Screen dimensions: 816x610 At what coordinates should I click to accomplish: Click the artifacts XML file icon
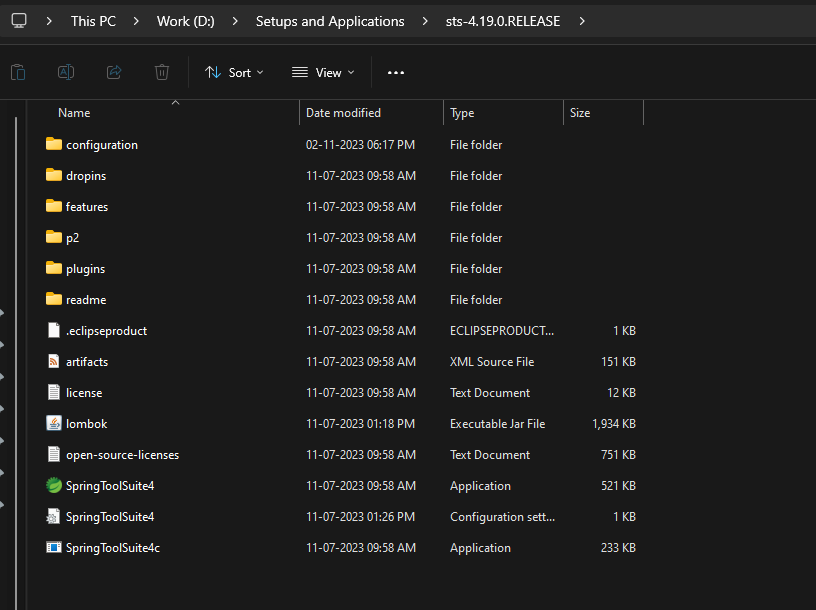coord(54,362)
